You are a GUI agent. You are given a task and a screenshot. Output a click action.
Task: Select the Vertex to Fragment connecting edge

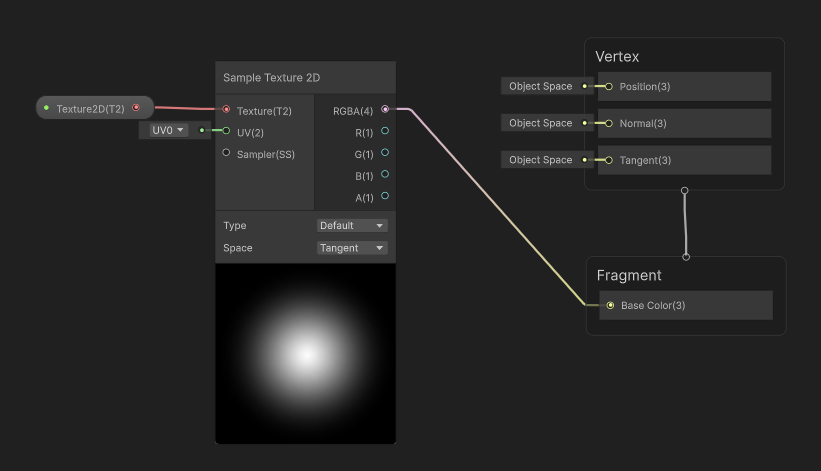tap(685, 224)
